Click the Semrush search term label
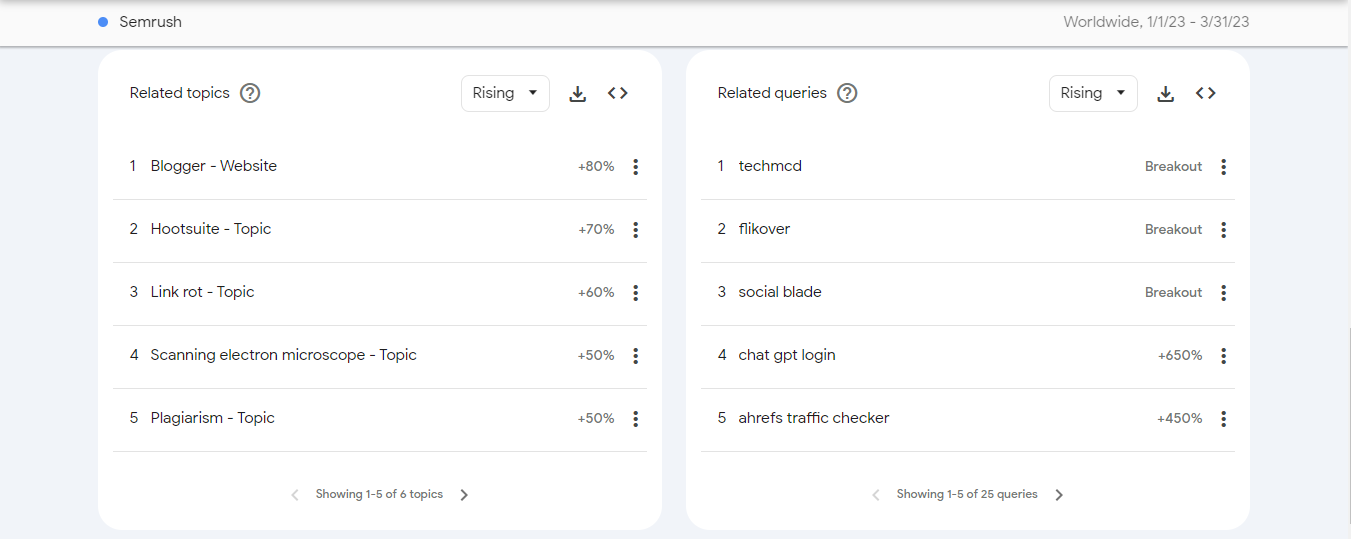This screenshot has width=1351, height=539. pos(150,22)
